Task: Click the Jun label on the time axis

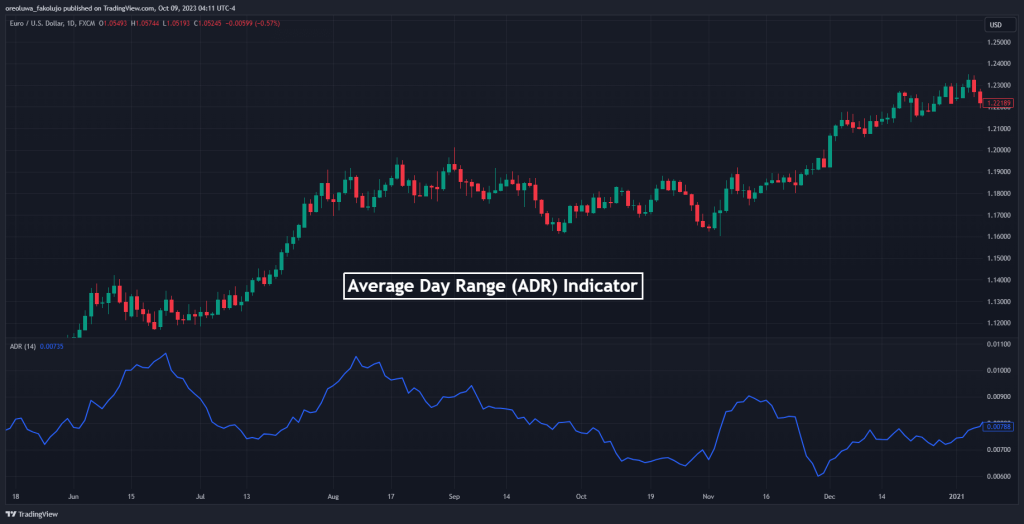Action: 73,495
